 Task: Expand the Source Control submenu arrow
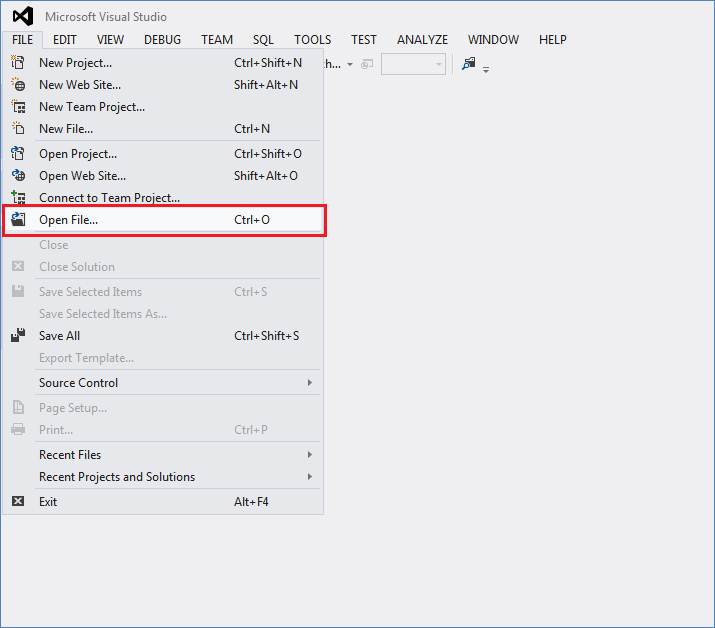[310, 382]
